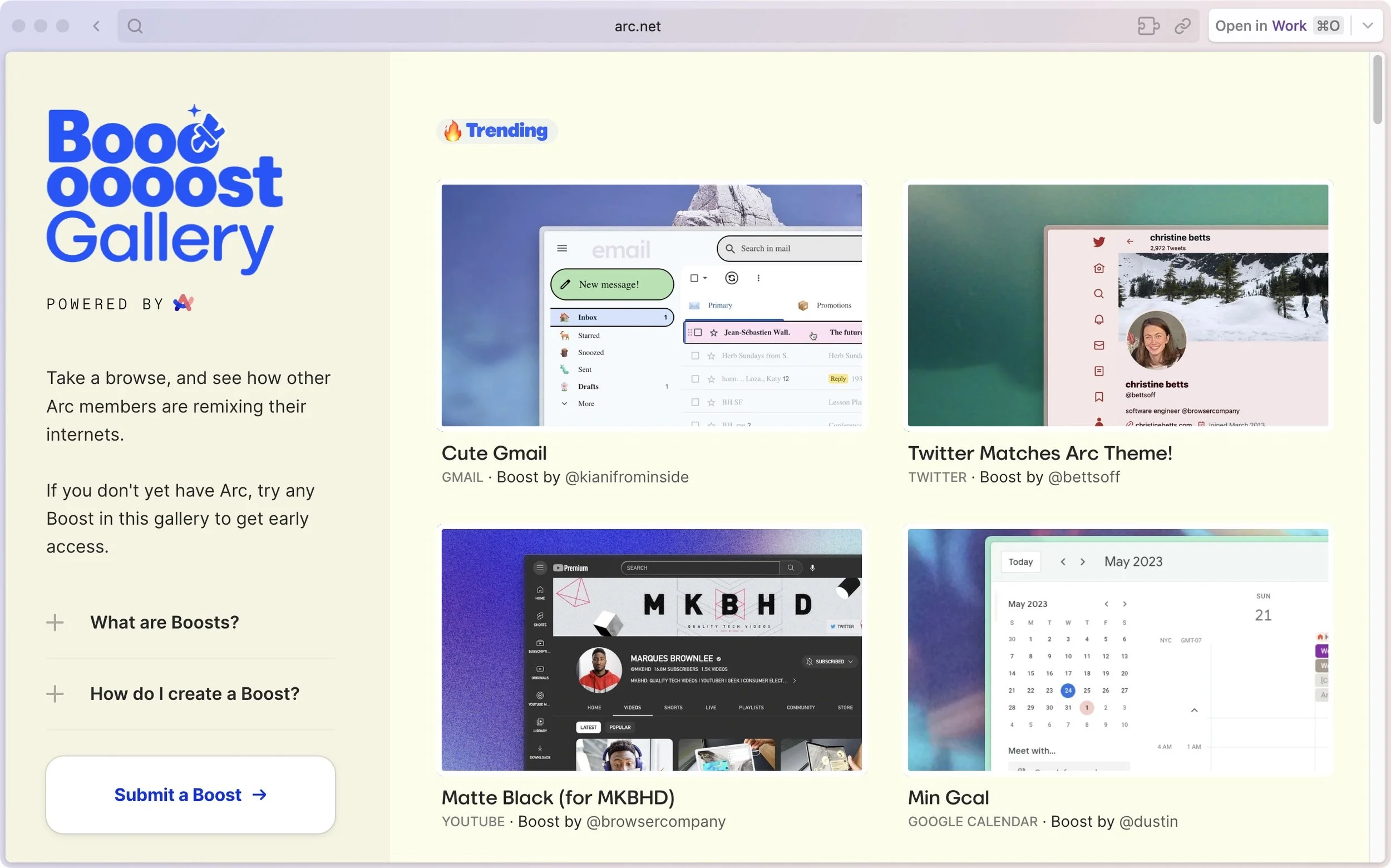The width and height of the screenshot is (1391, 868).
Task: Click the "Cute Gmail" title
Action: (494, 453)
